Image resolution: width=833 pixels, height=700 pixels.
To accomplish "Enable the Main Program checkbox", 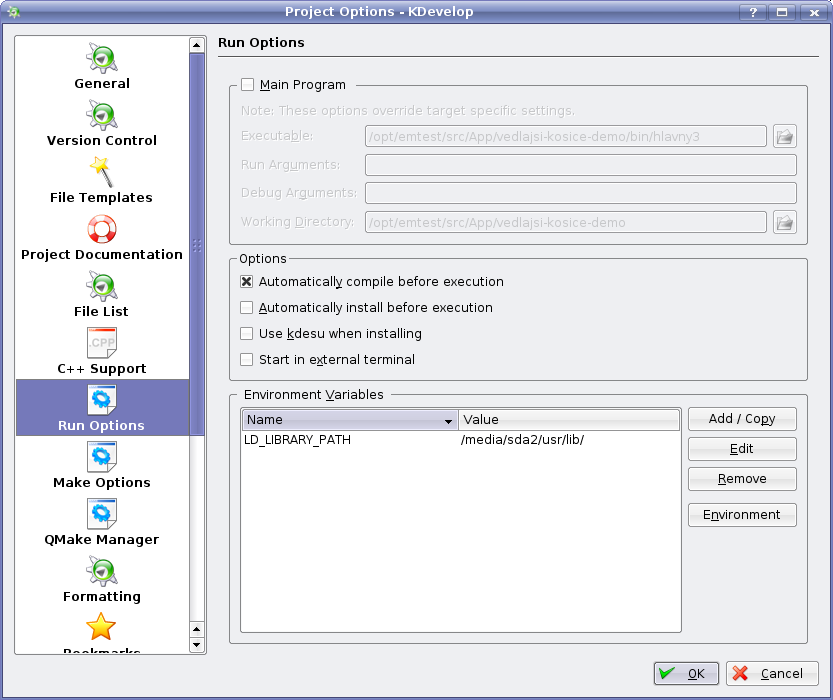I will 248,85.
